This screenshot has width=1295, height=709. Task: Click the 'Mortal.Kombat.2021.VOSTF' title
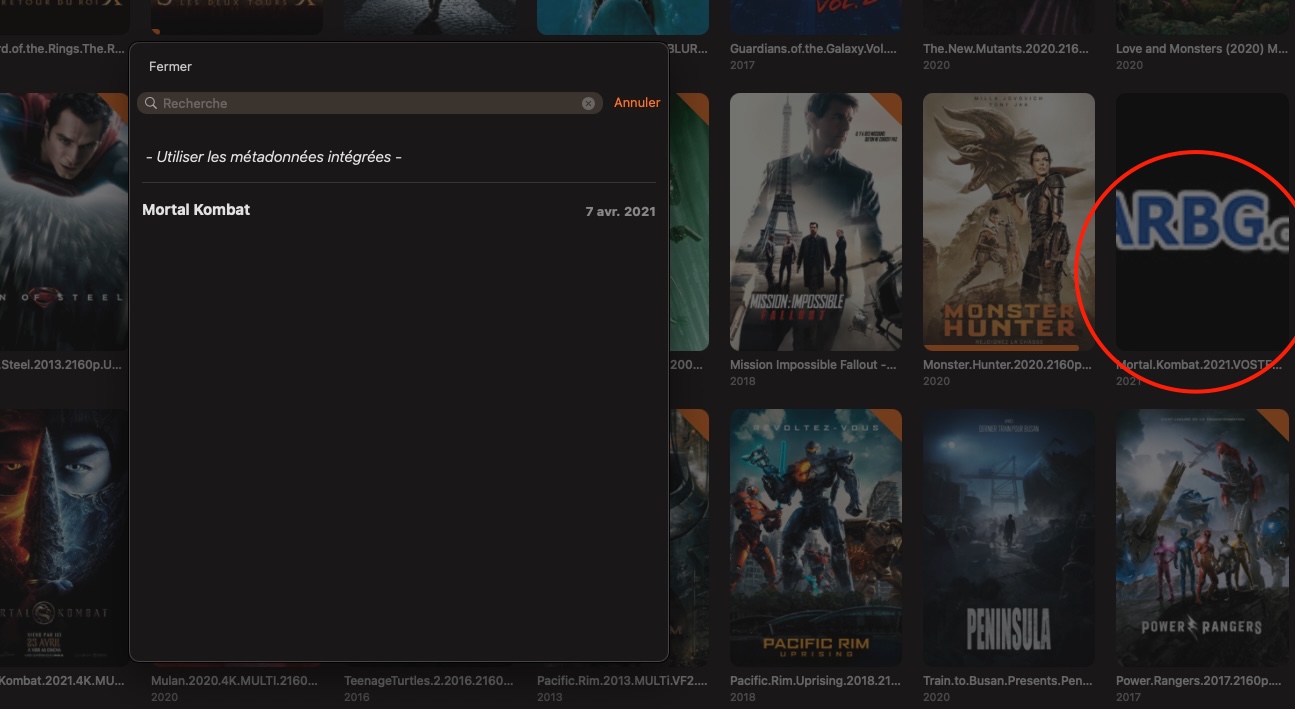[1199, 365]
